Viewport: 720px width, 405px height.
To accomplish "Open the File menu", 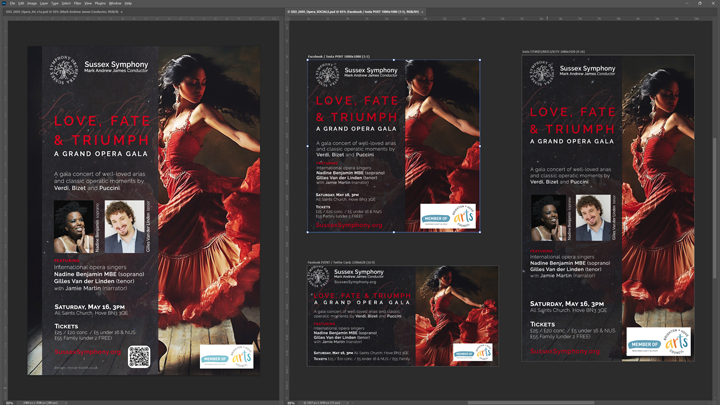I will pyautogui.click(x=13, y=3).
